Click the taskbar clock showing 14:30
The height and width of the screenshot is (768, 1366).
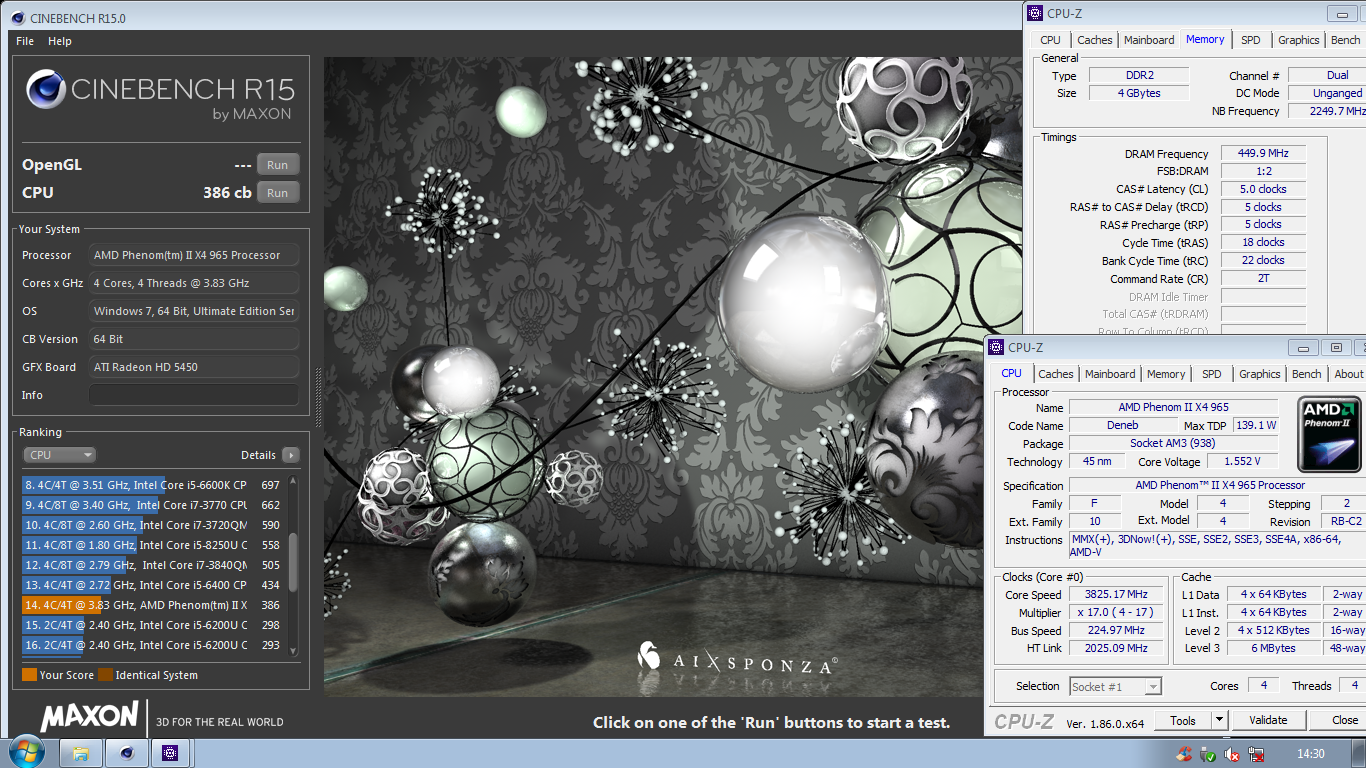pos(1311,754)
